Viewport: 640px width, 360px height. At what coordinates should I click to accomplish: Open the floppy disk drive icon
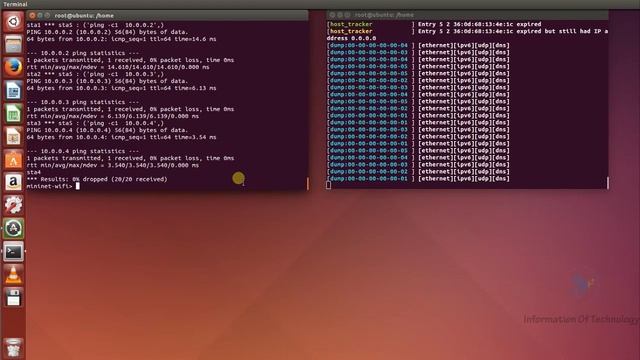(13, 298)
